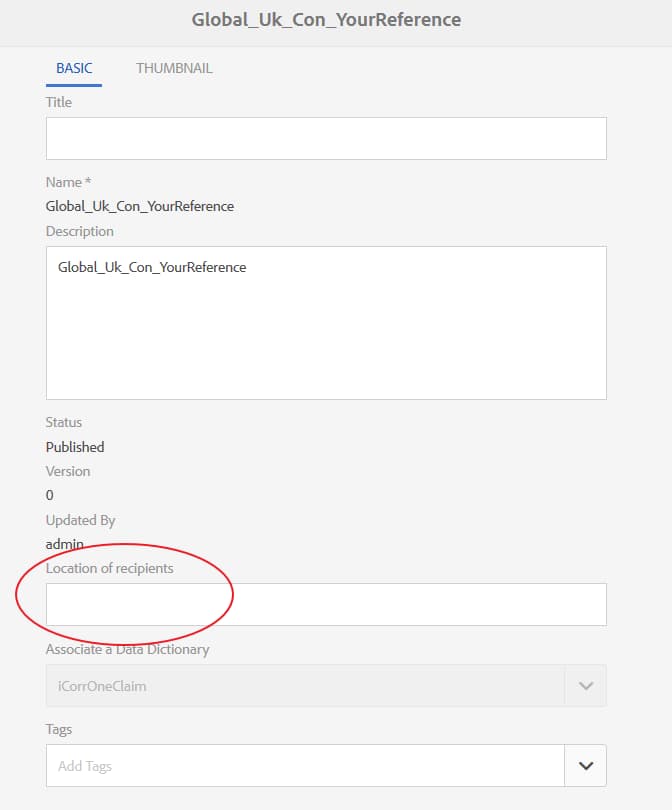Click the version number 0
This screenshot has height=810, width=672.
pyautogui.click(x=49, y=495)
